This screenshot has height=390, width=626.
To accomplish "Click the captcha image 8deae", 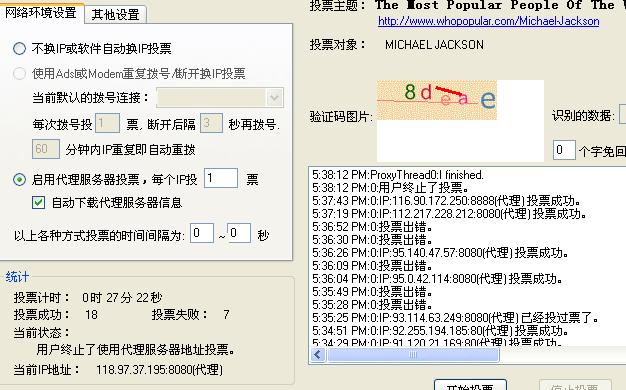I will [x=437, y=100].
